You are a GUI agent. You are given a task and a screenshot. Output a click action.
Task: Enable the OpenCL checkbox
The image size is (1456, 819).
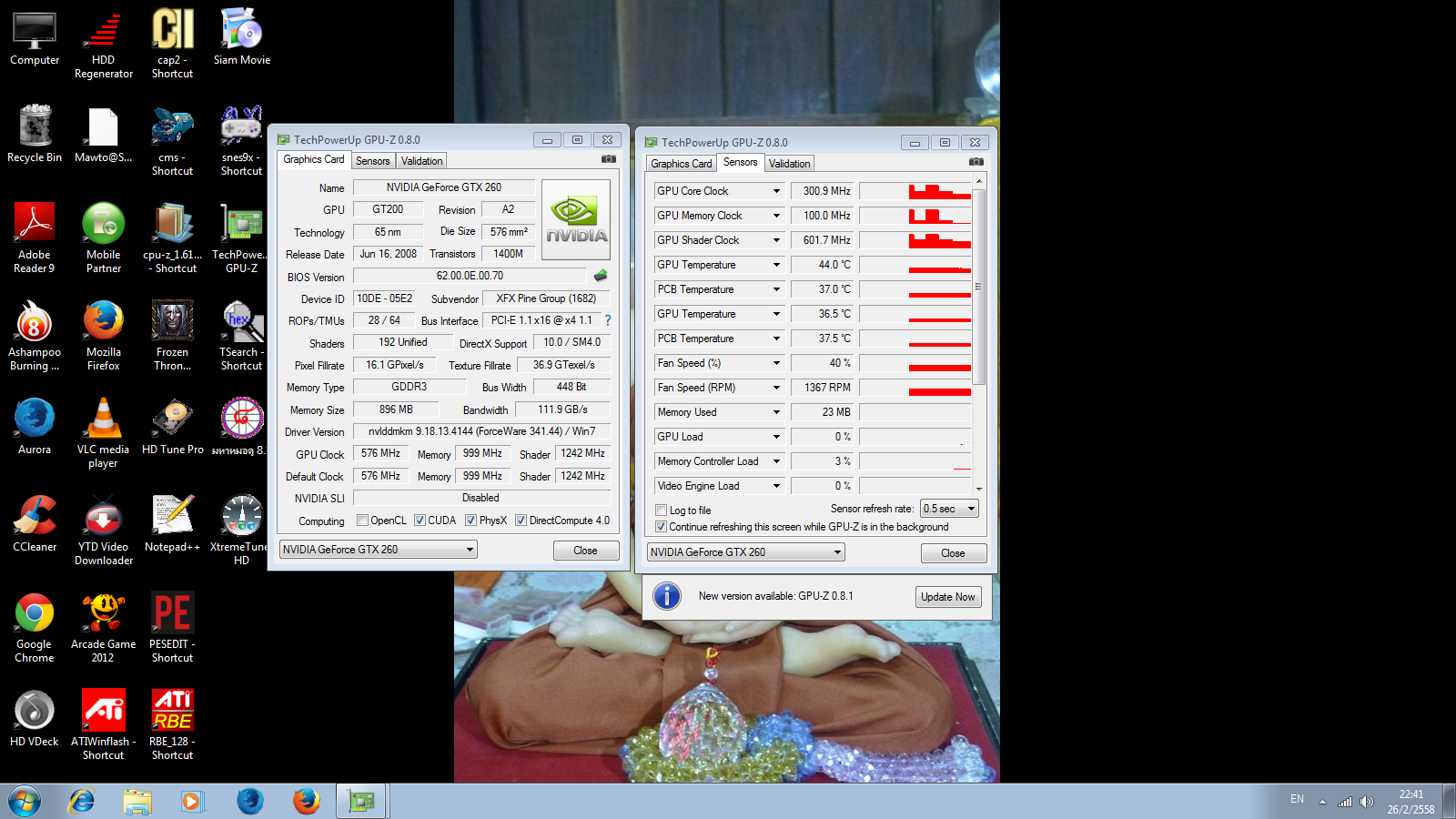pyautogui.click(x=362, y=521)
